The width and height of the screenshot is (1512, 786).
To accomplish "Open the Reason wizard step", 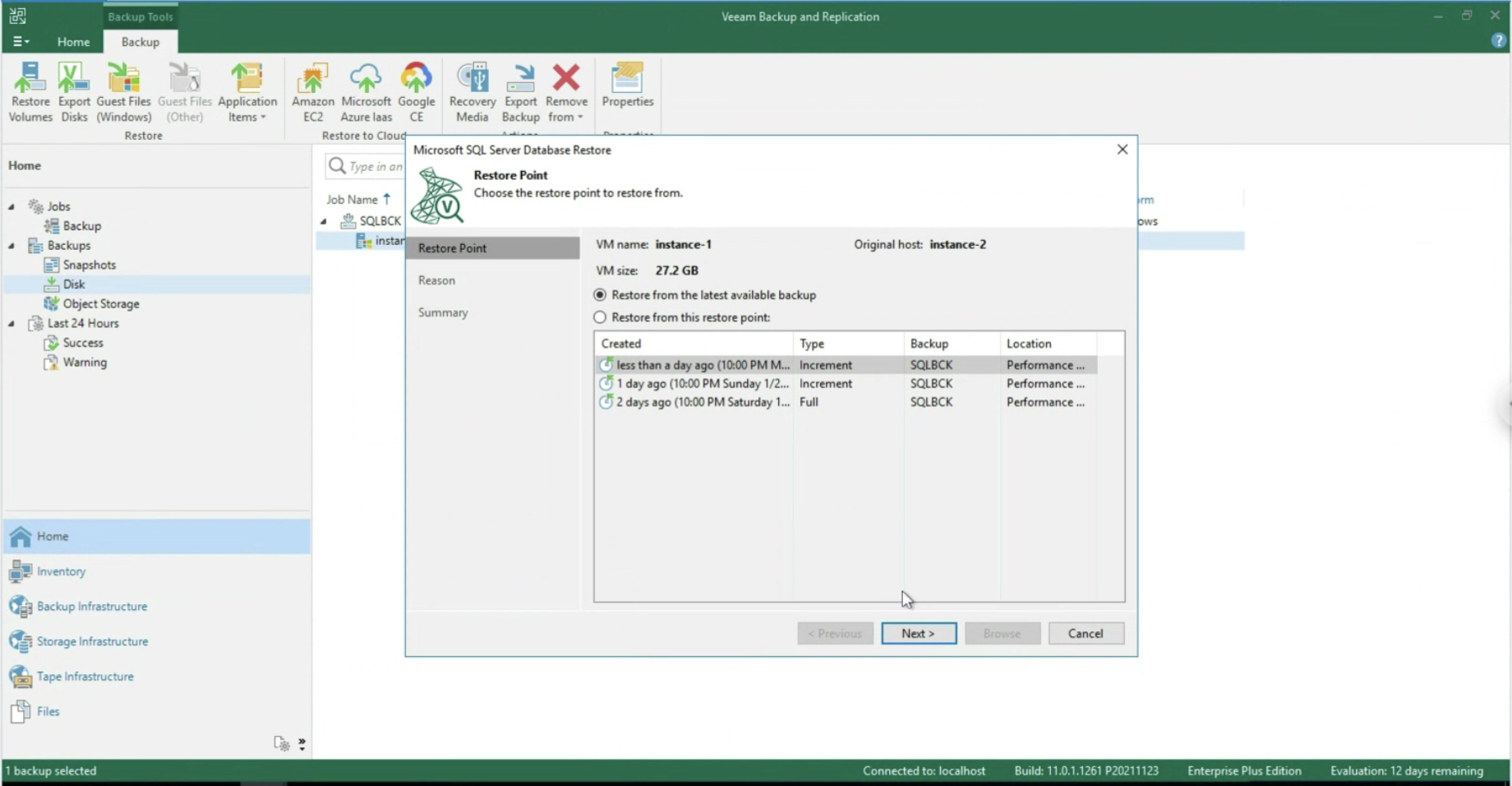I will pyautogui.click(x=436, y=280).
